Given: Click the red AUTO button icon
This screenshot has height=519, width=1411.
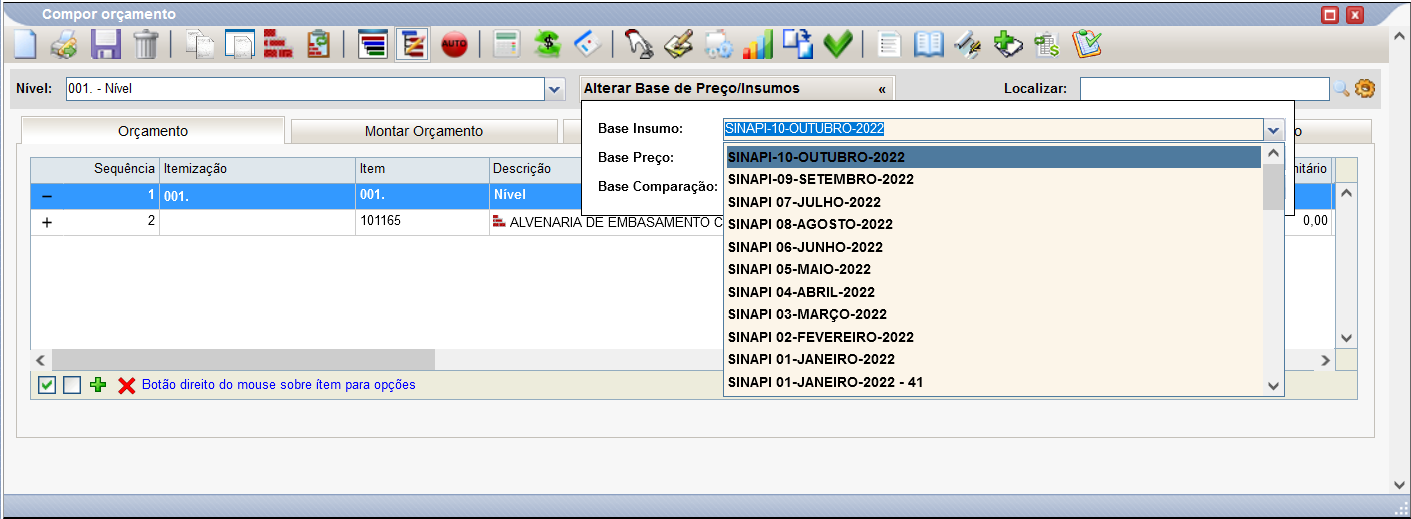Looking at the screenshot, I should click(454, 44).
